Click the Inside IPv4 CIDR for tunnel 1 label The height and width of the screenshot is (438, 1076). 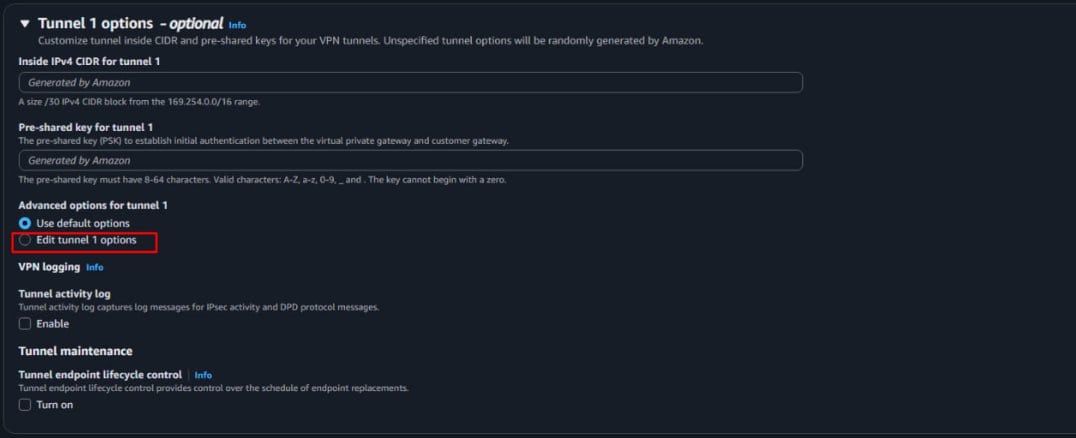(89, 61)
